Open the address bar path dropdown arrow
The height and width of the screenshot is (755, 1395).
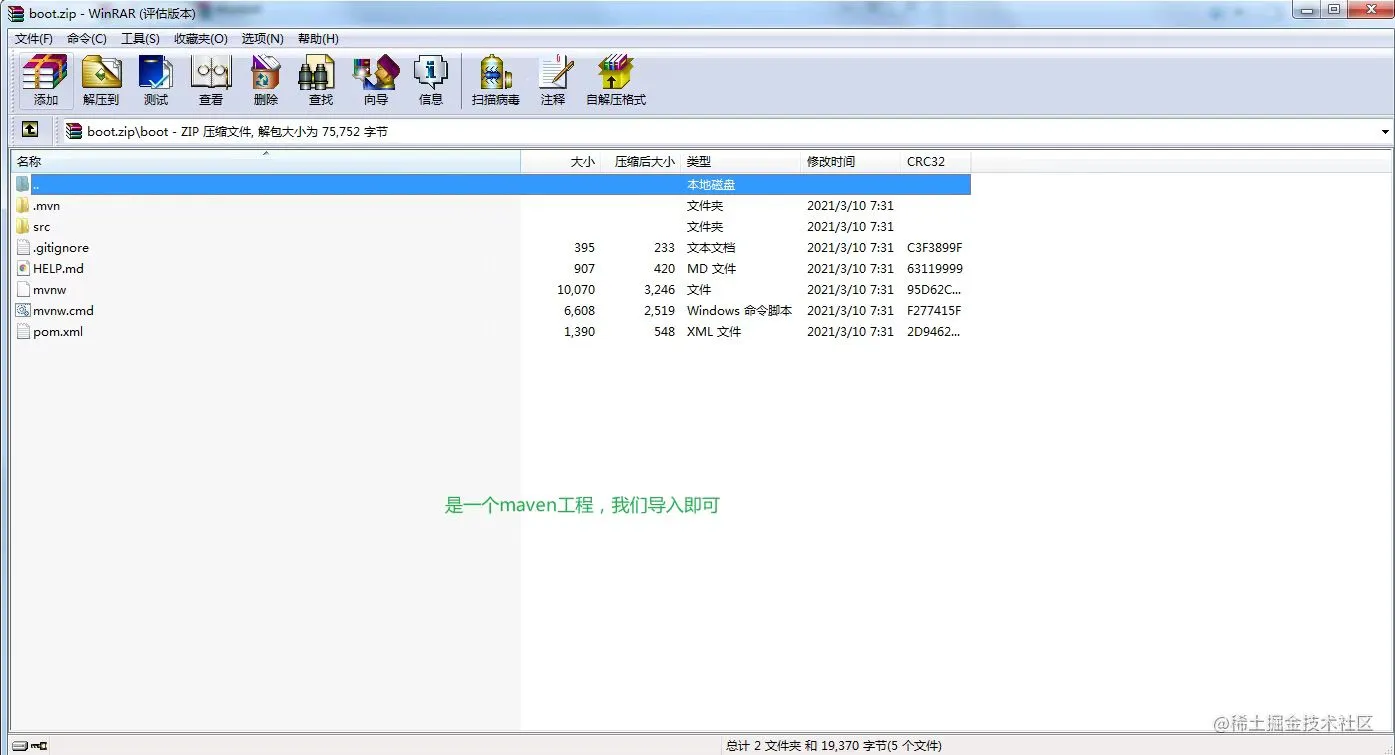tap(1385, 131)
